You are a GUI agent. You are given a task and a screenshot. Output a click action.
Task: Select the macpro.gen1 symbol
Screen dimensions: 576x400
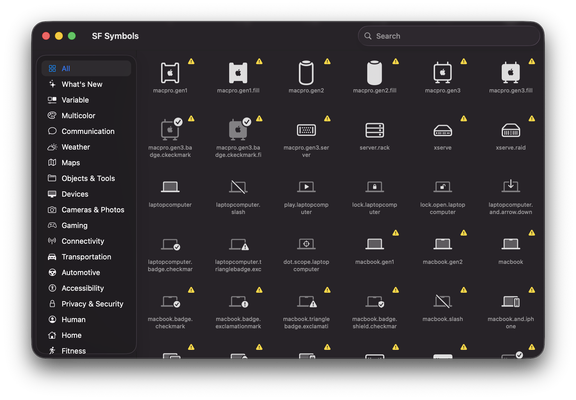point(170,73)
